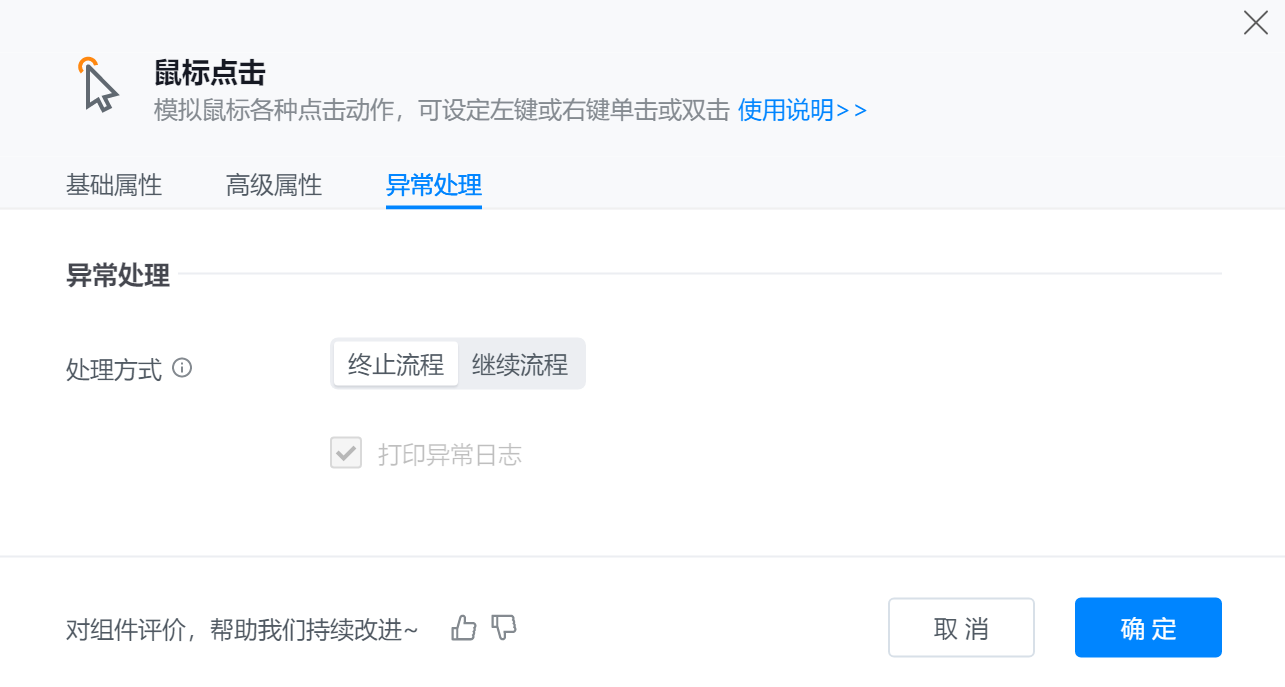This screenshot has height=687, width=1285.
Task: Click the info icon beside 处理方式
Action: pyautogui.click(x=182, y=368)
